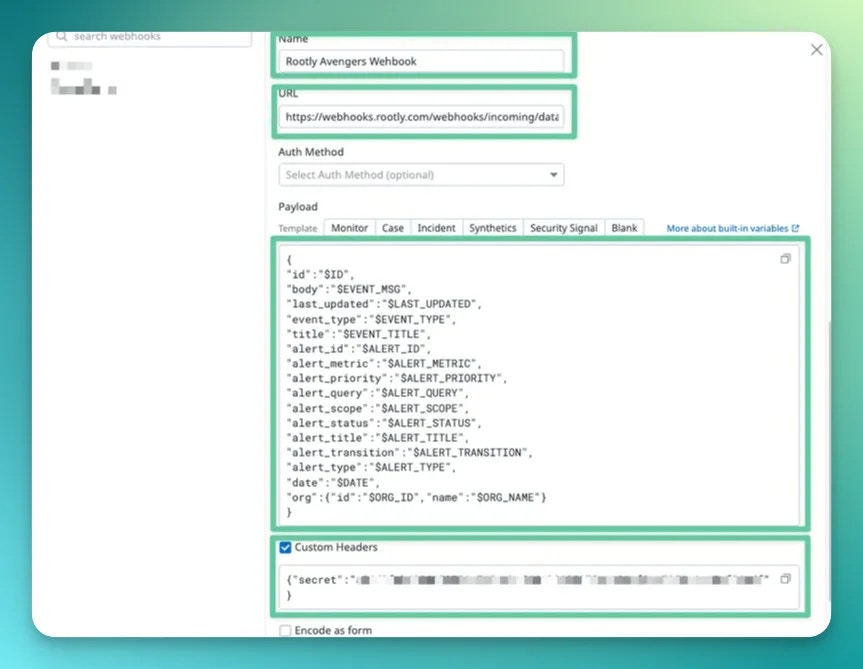The height and width of the screenshot is (669, 863).
Task: Click inside the payload JSON editor
Action: tap(539, 385)
